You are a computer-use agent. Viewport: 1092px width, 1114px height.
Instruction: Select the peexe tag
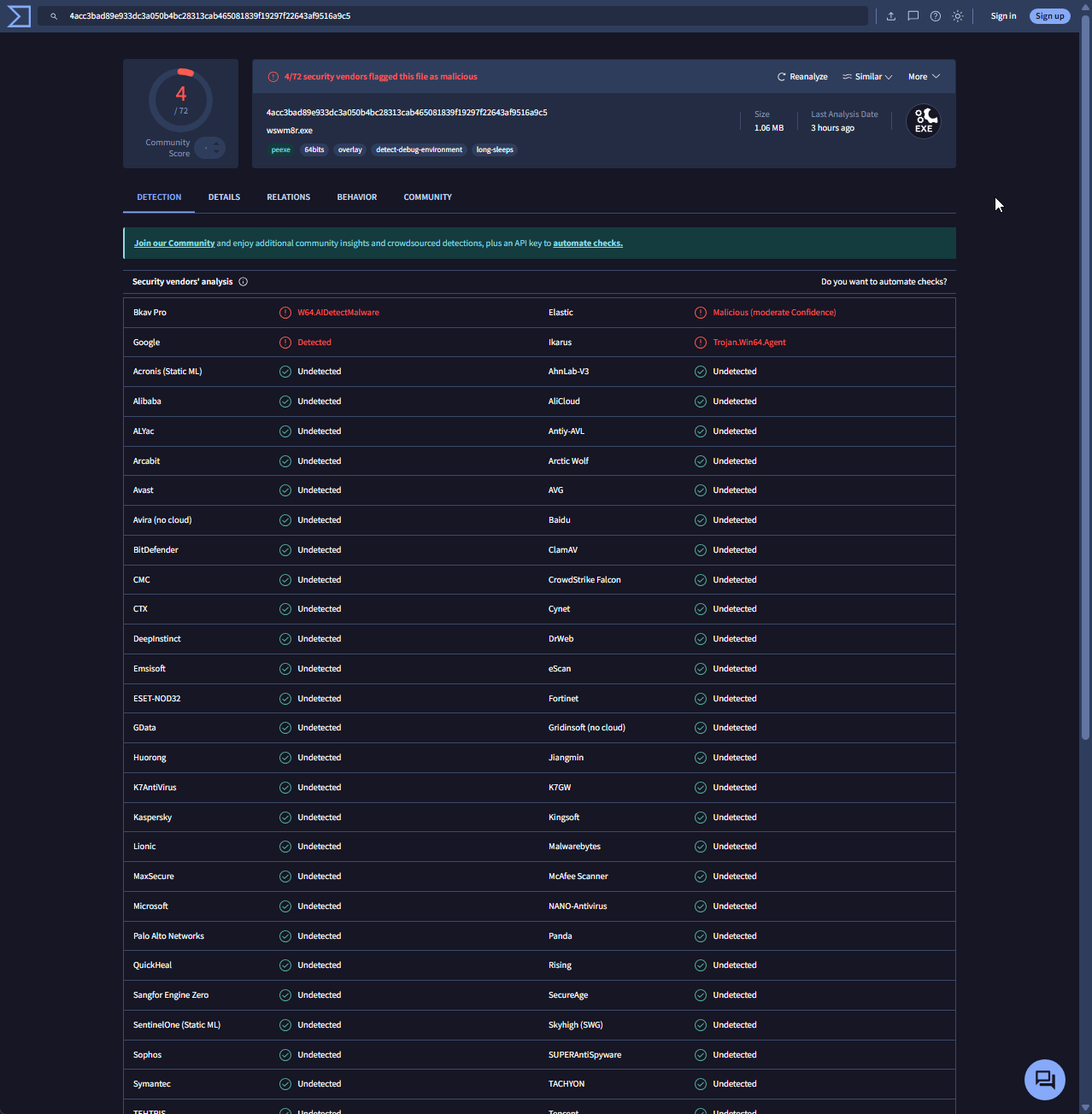pos(281,150)
